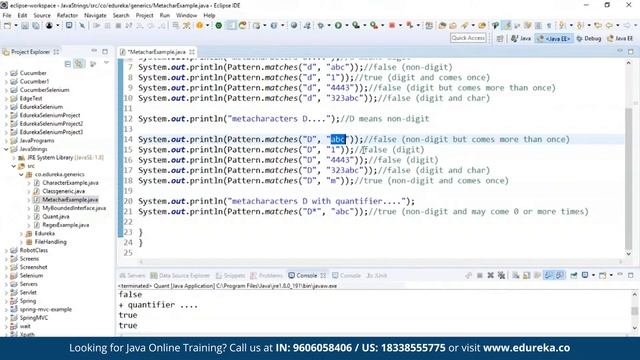Image resolution: width=640 pixels, height=360 pixels.
Task: Click the Save toolbar icon
Action: coord(25,26)
